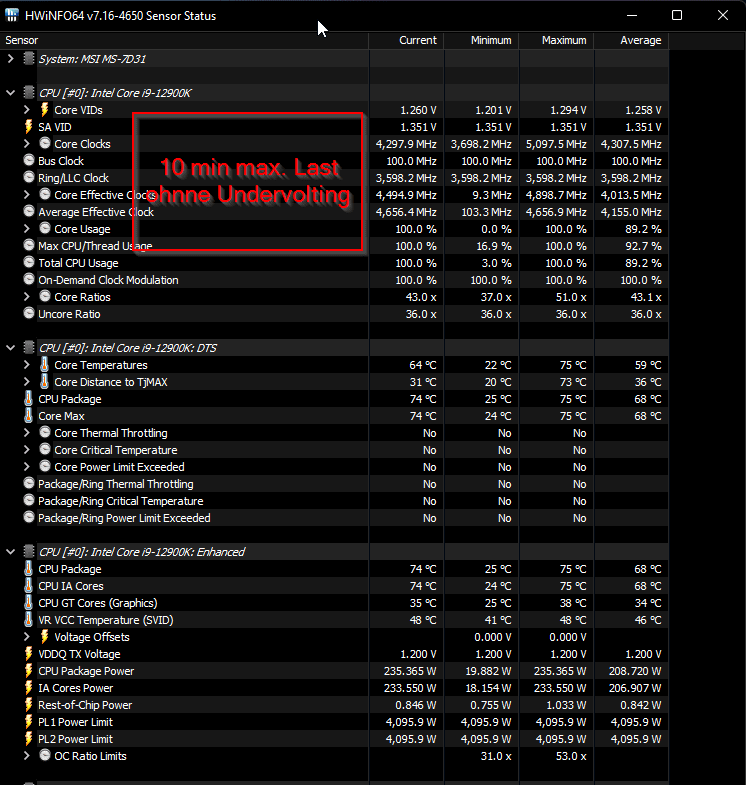The image size is (746, 785).
Task: Click the 235.365 W current CPU Package Power value
Action: point(410,671)
